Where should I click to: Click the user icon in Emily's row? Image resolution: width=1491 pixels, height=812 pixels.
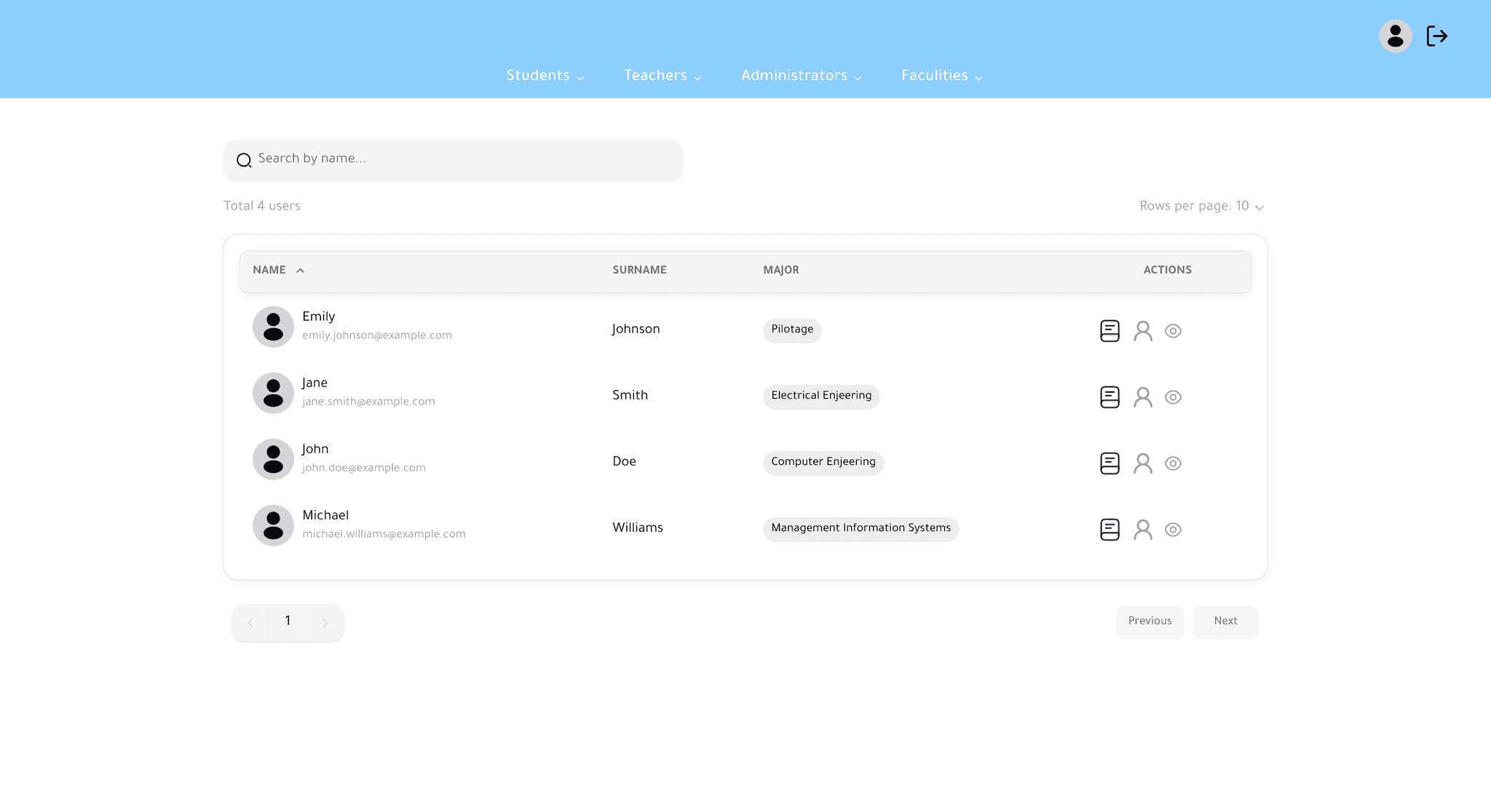[x=1142, y=331]
